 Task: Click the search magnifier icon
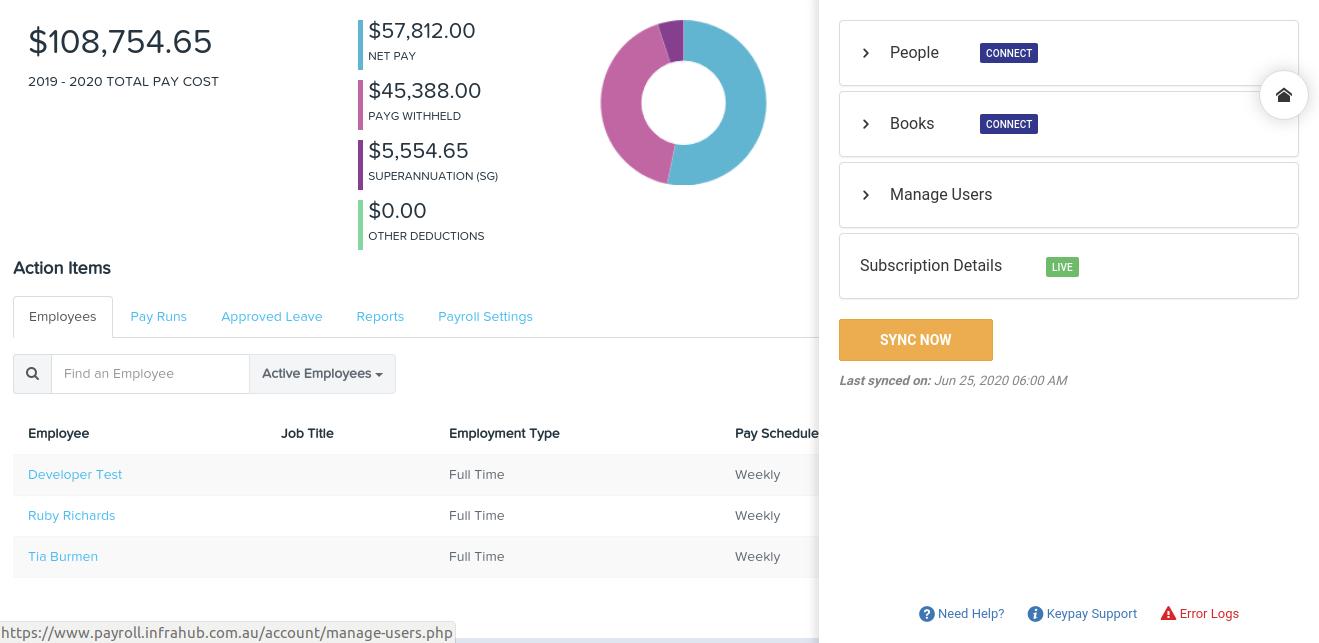[x=32, y=373]
